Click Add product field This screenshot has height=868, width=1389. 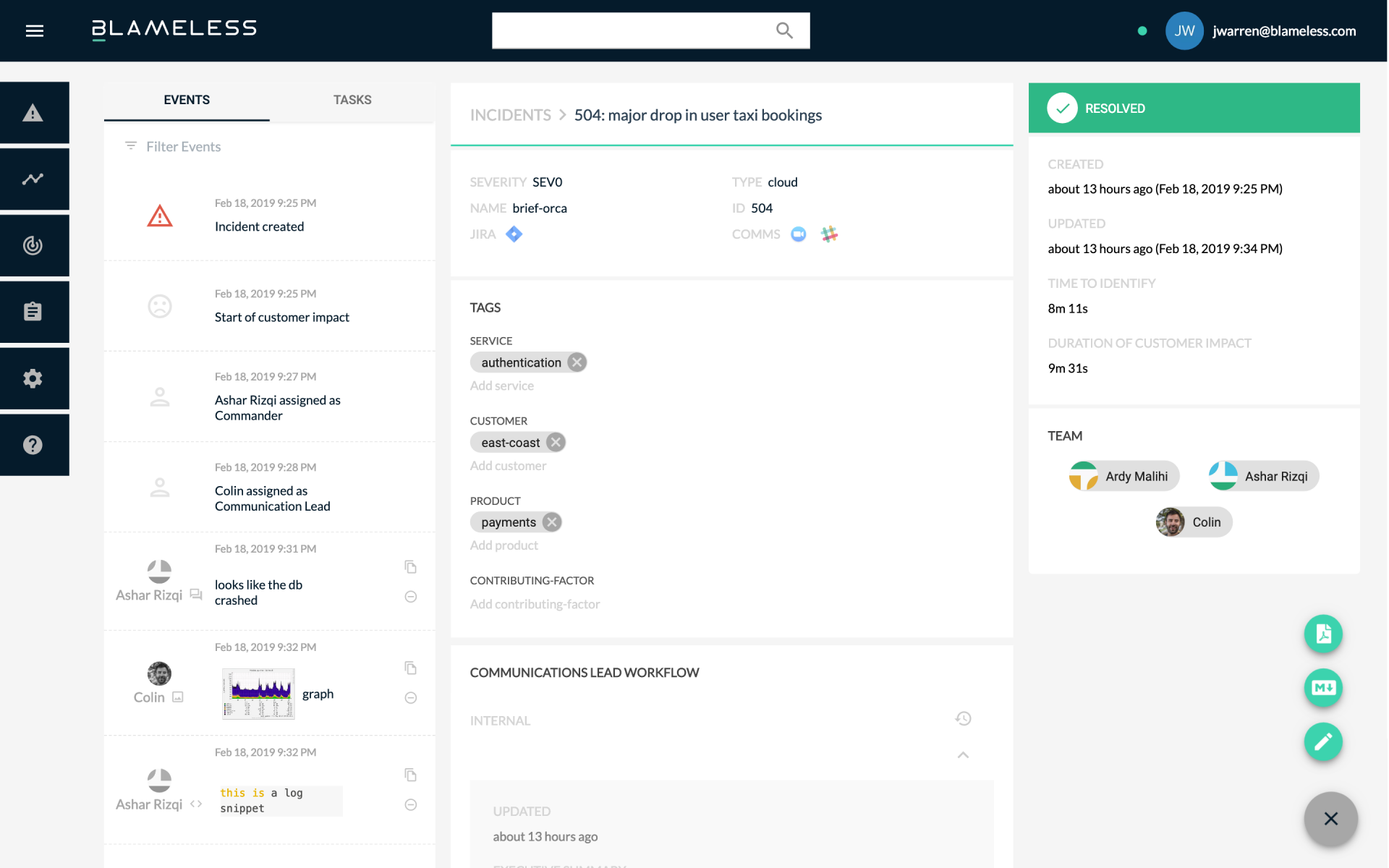[504, 546]
